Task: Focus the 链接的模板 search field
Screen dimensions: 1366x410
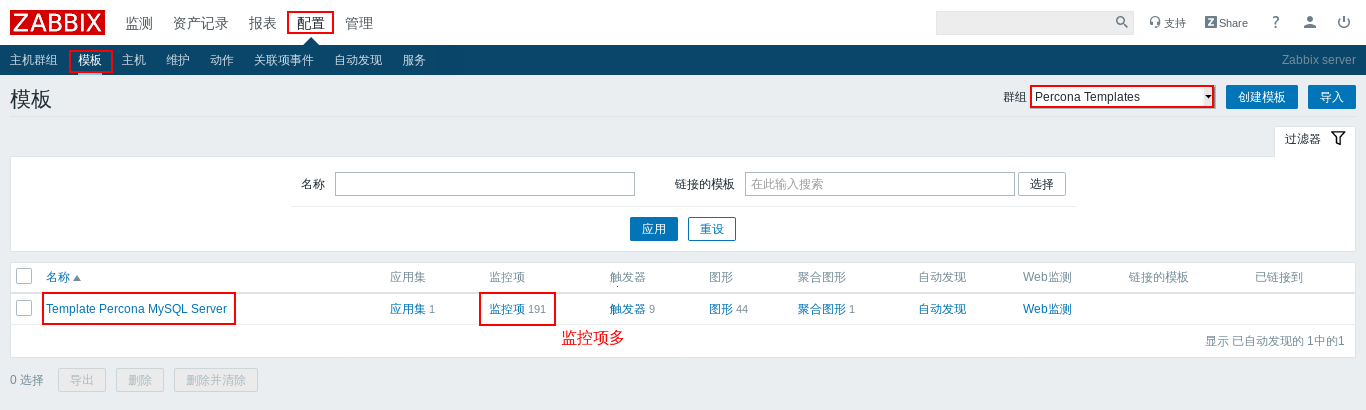Action: 880,184
